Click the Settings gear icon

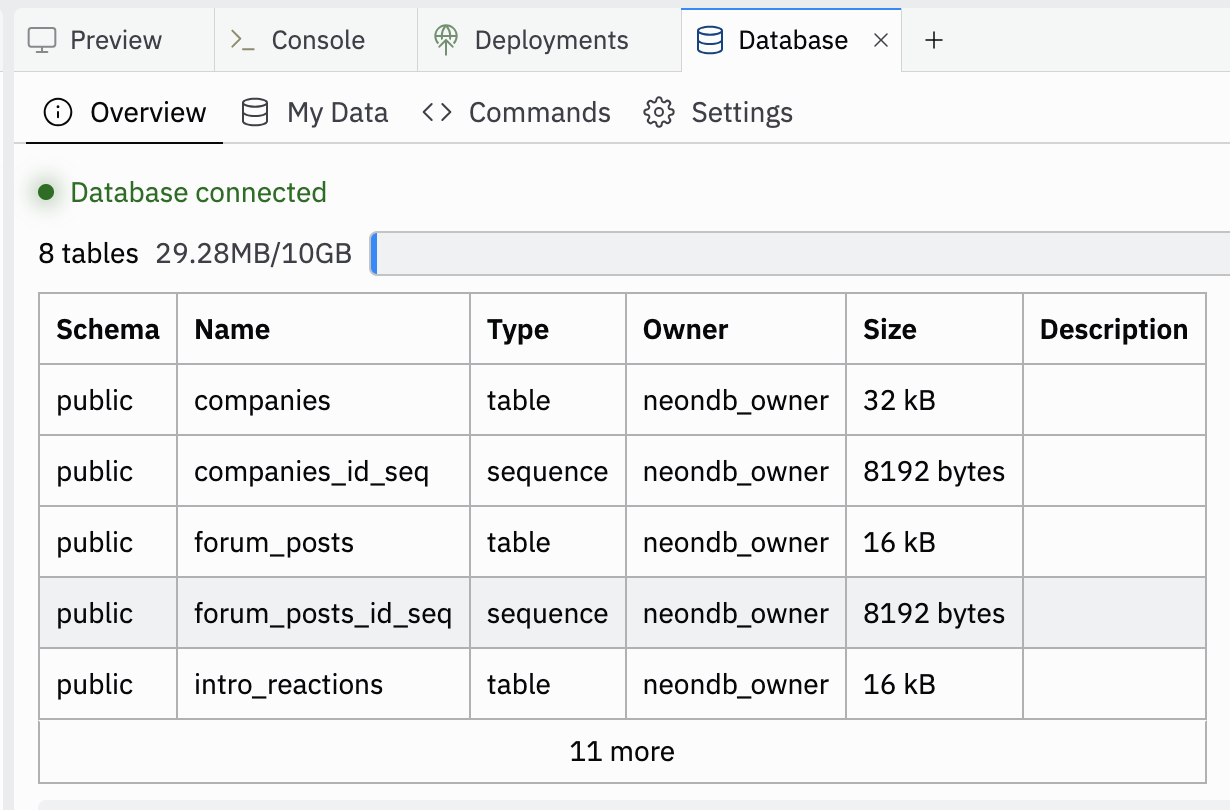tap(659, 112)
